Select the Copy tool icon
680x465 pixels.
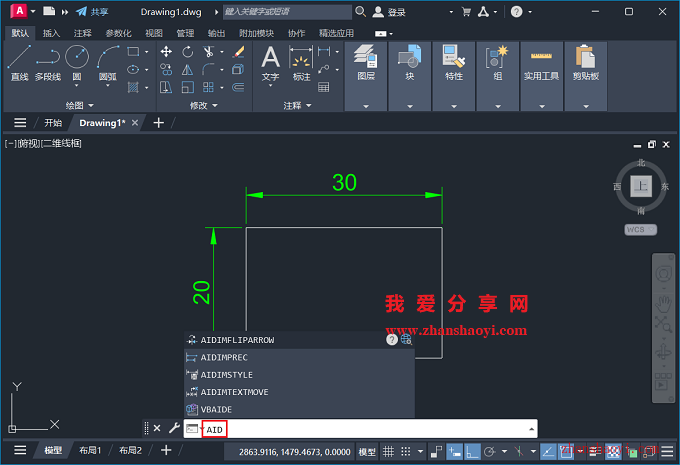click(x=166, y=69)
